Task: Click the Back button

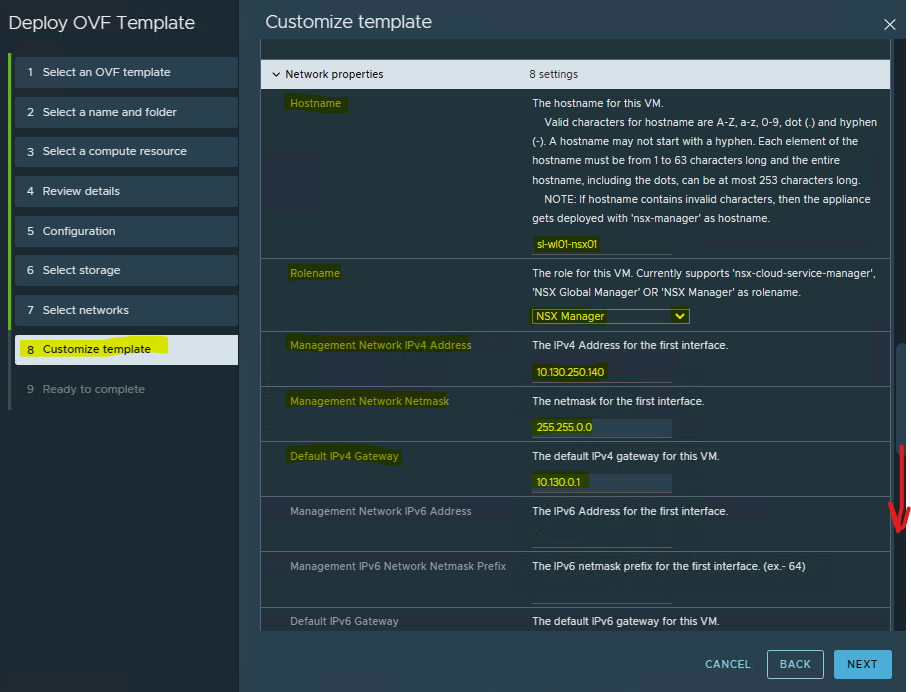Action: coord(795,664)
